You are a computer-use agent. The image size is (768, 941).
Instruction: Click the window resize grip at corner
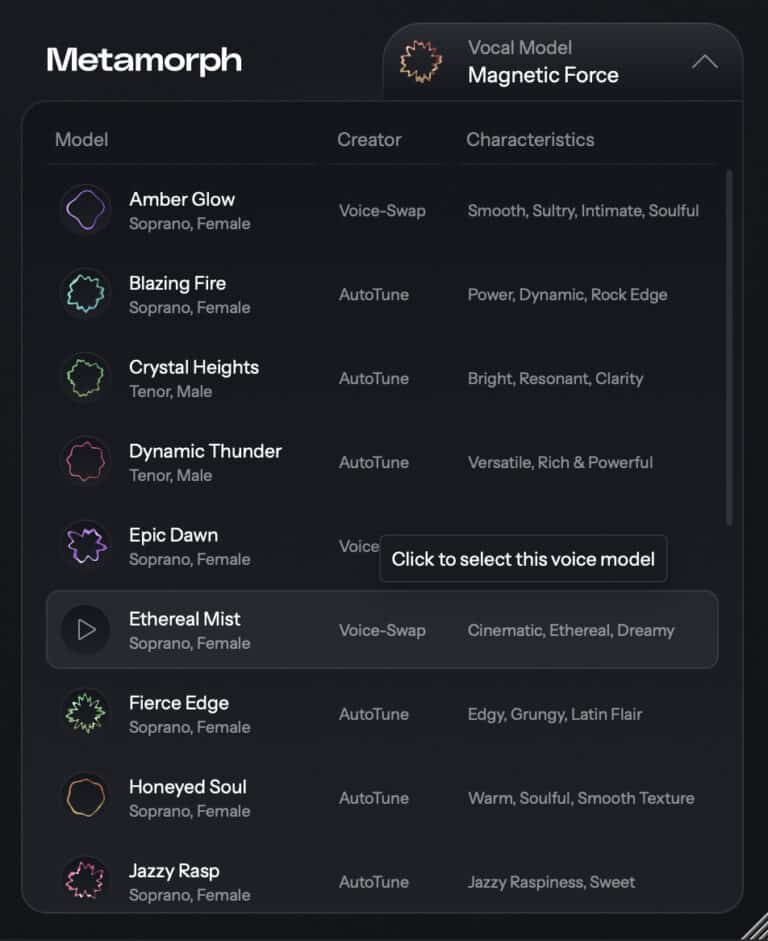coord(752,925)
